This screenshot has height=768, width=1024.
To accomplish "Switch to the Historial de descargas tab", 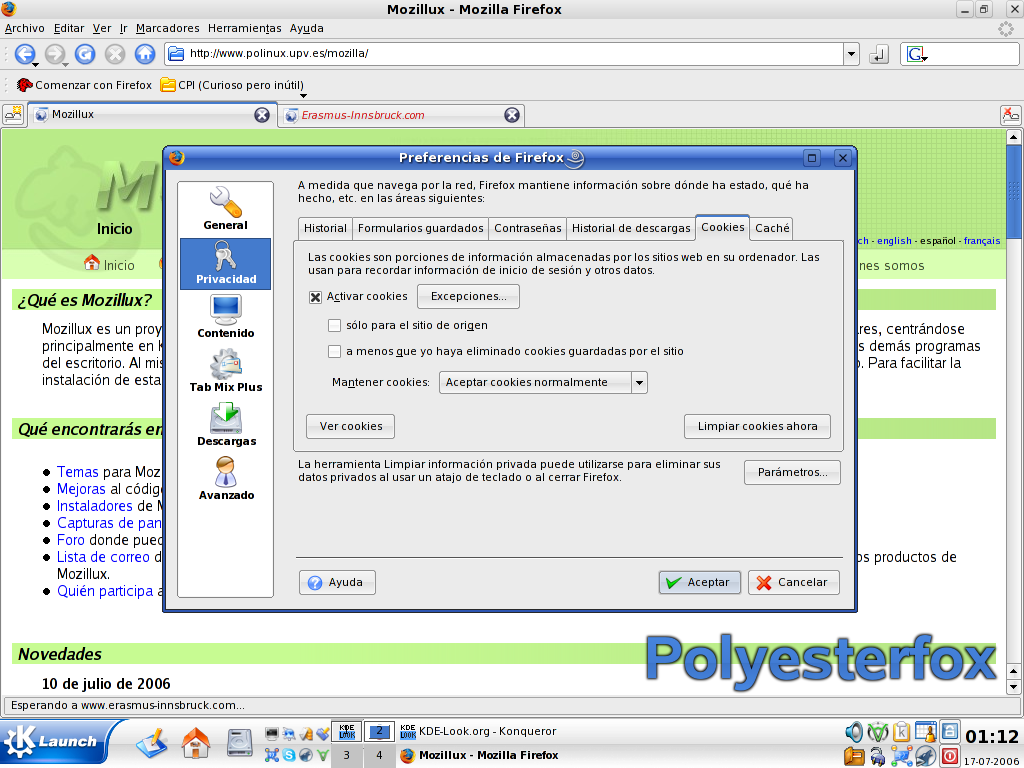I will (631, 228).
